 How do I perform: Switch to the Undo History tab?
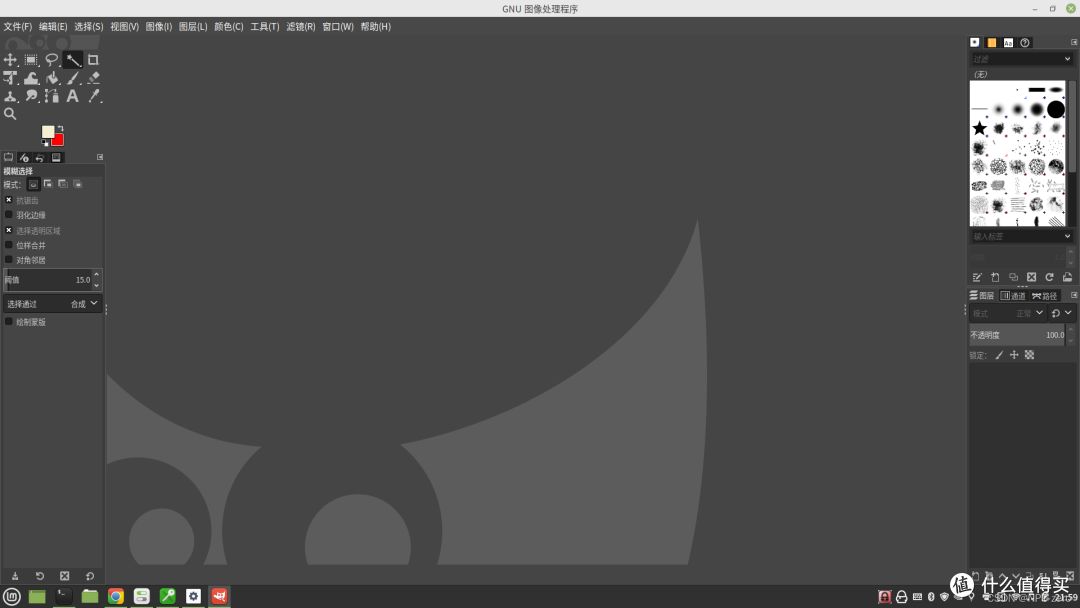(x=40, y=158)
